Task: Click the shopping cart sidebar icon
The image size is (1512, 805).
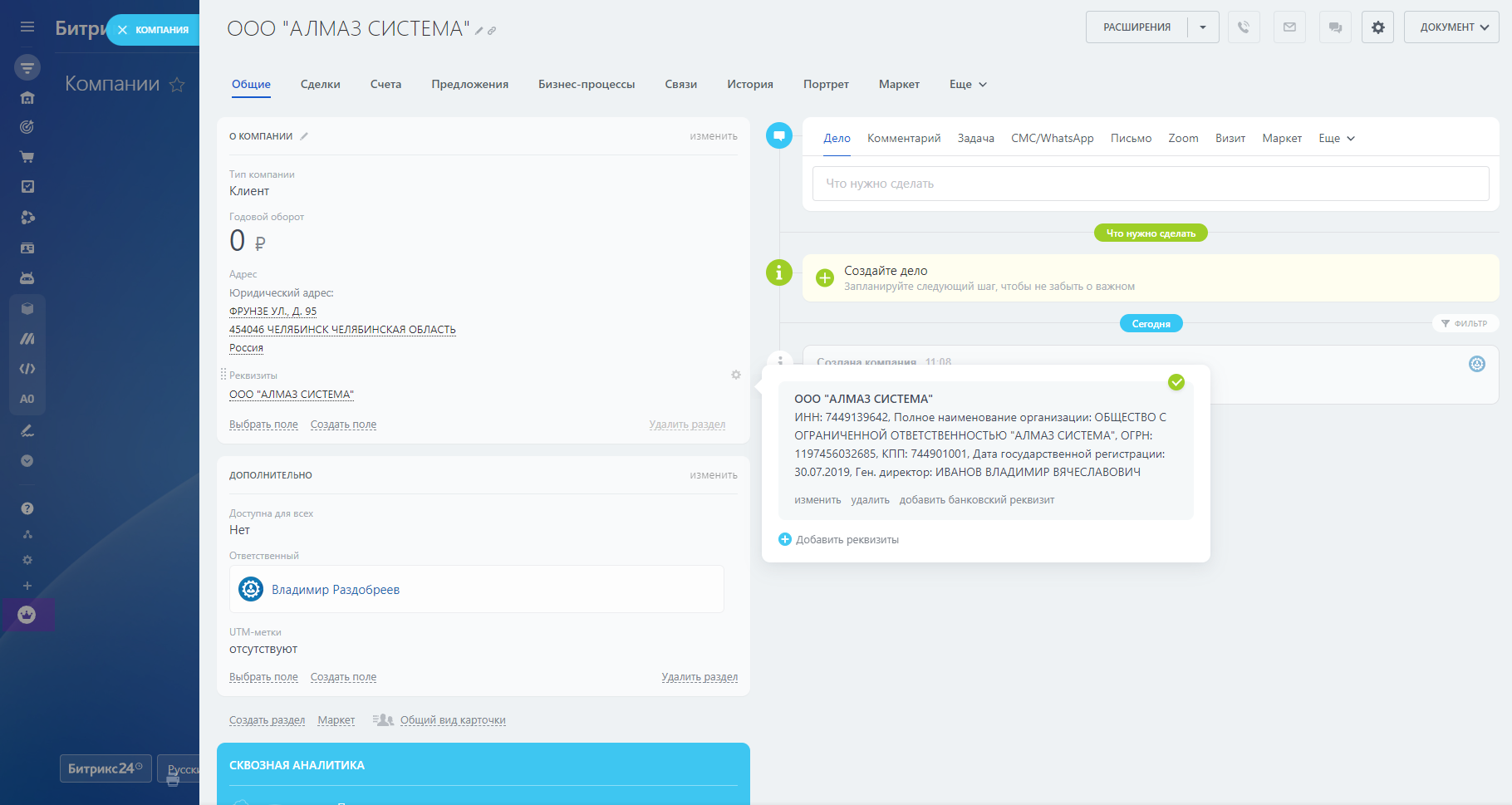Action: [27, 157]
